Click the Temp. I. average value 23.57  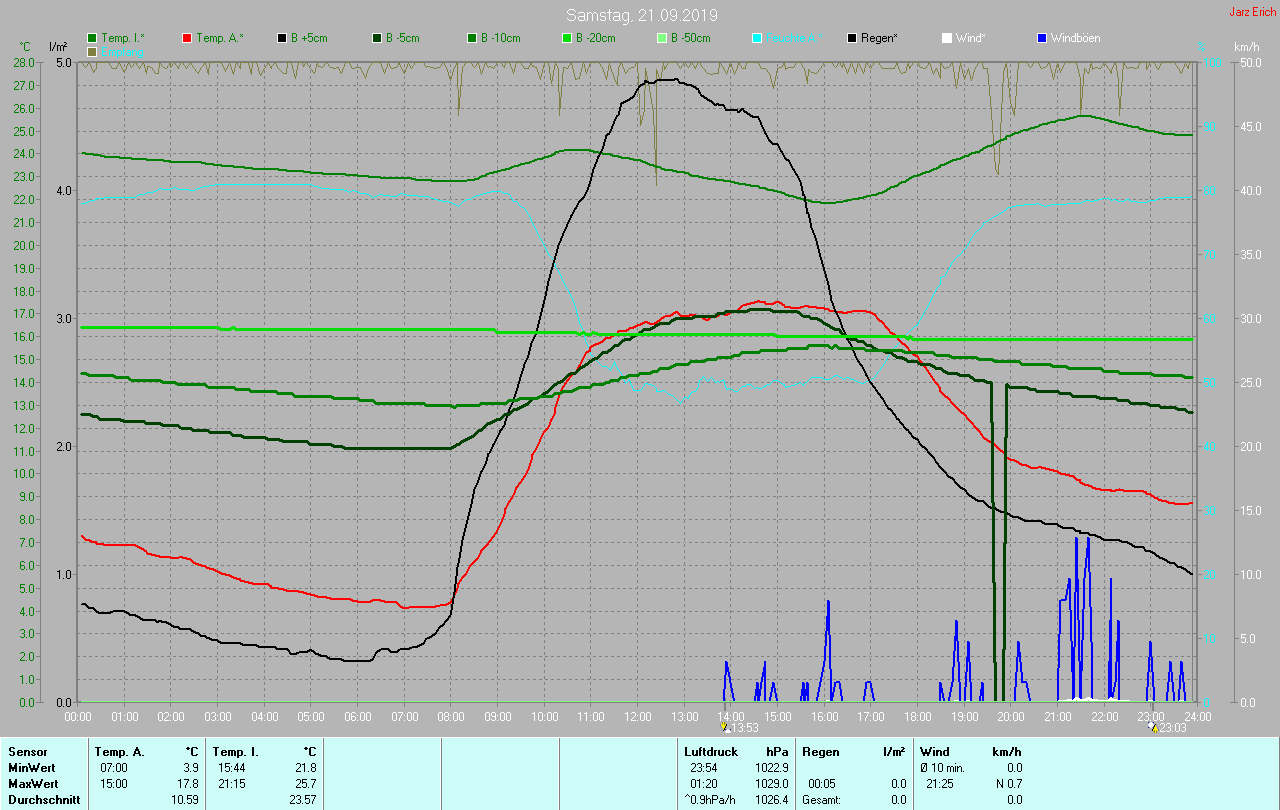click(302, 800)
